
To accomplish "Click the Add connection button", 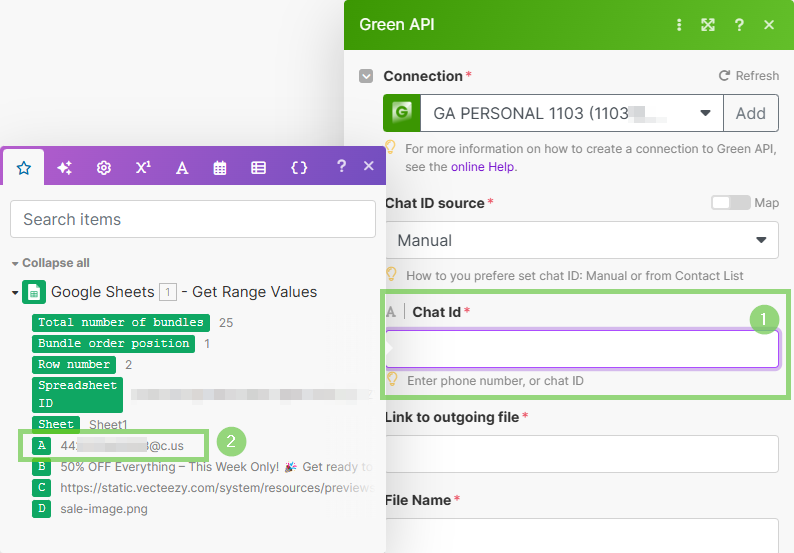I will click(x=750, y=113).
